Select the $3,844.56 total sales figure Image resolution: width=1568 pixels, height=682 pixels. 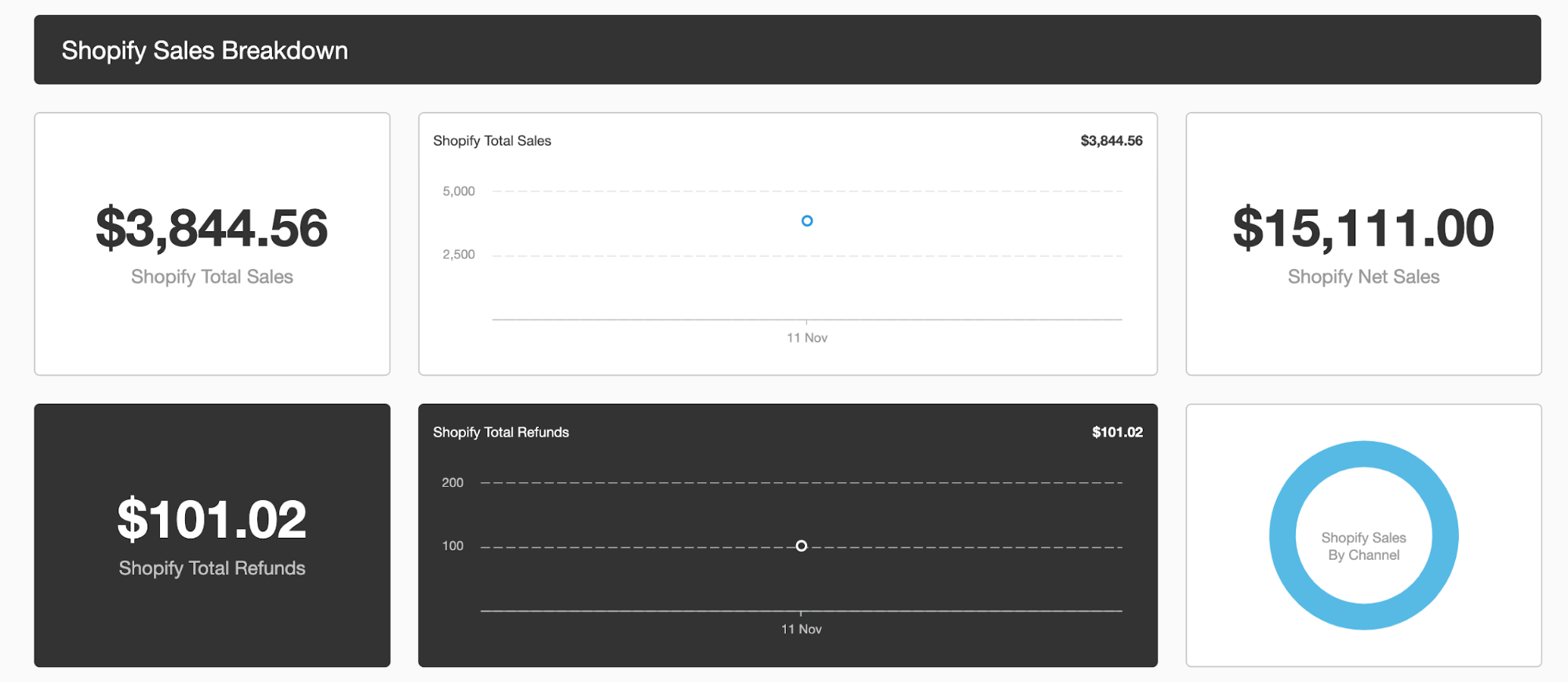click(x=212, y=228)
